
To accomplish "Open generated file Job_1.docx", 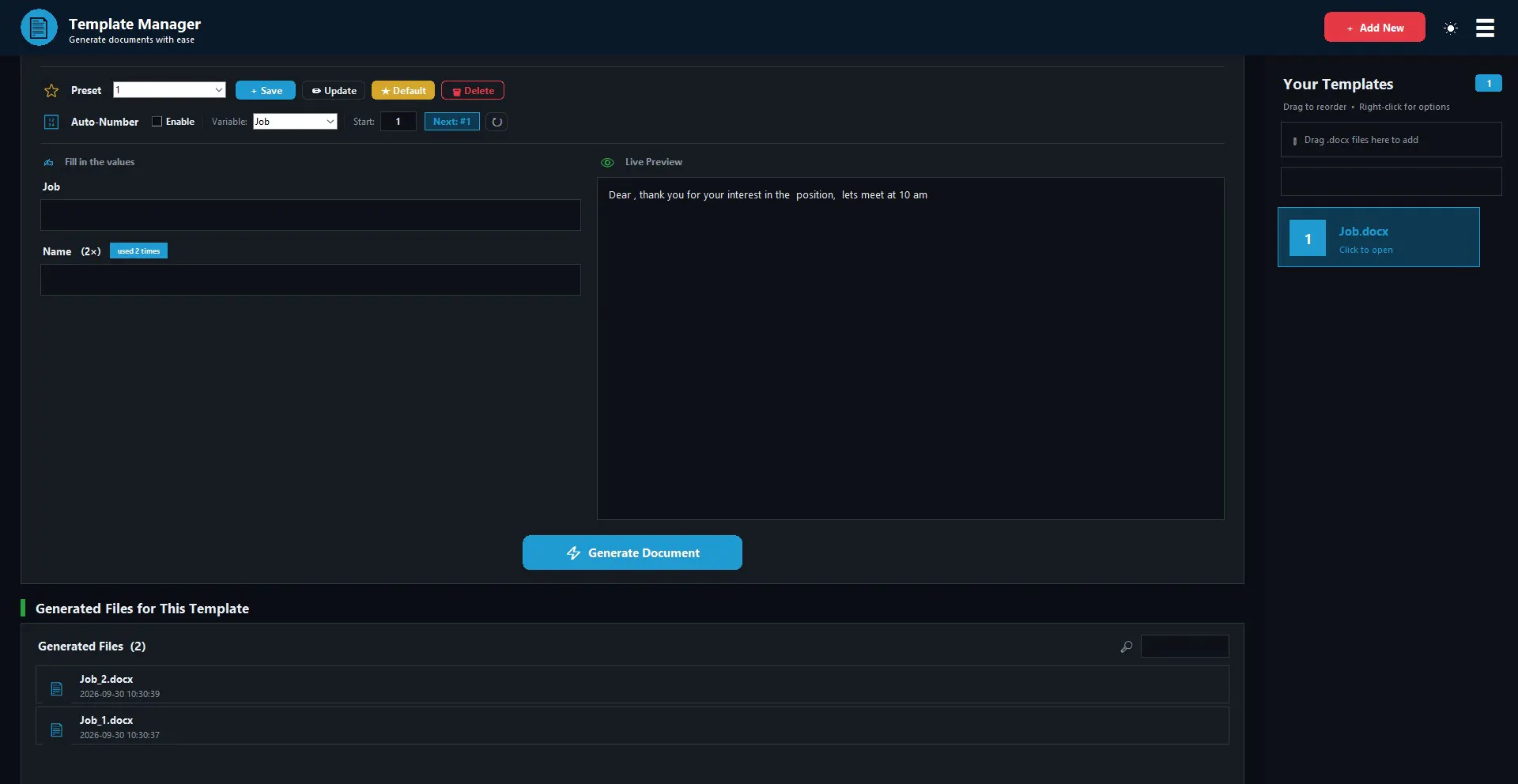I will 632,726.
